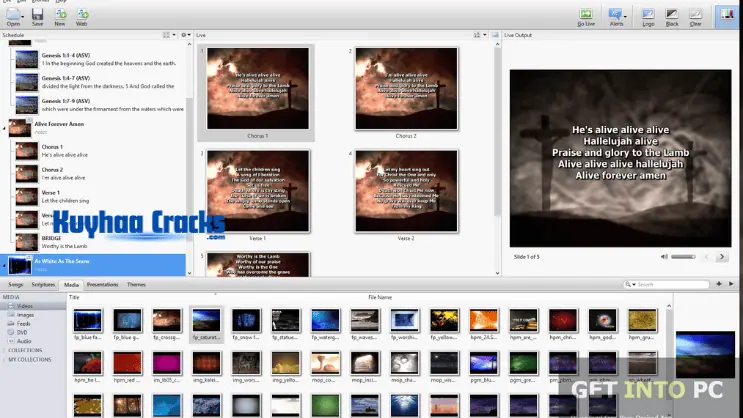Toggle the Black screen button
Screen dimensions: 743x418
point(672,16)
